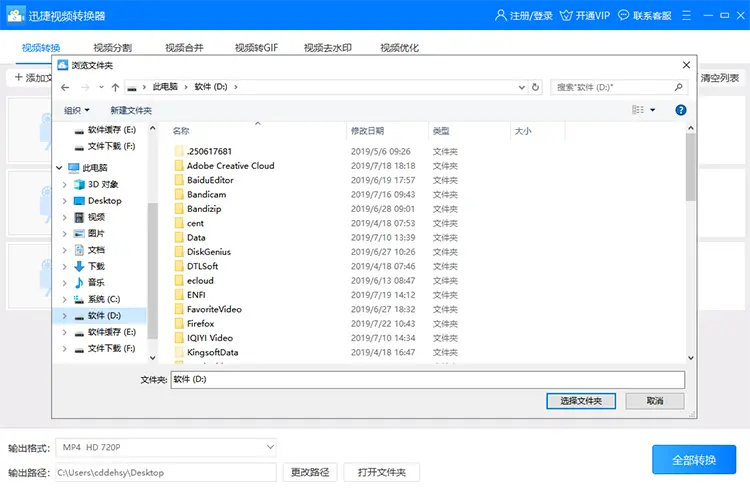Expand the 3D 对象 tree node
The height and width of the screenshot is (492, 750).
tap(65, 185)
